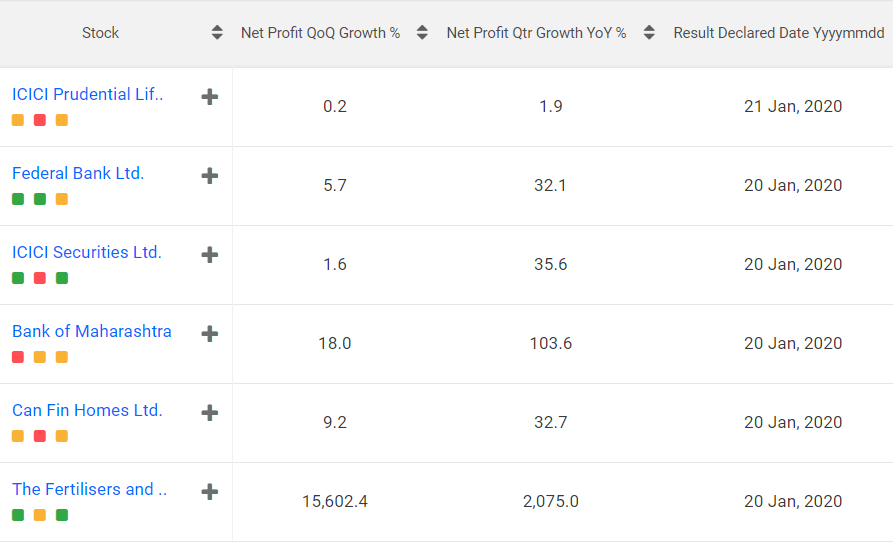The image size is (893, 543).
Task: Click Result Declared Date column header
Action: 778,33
